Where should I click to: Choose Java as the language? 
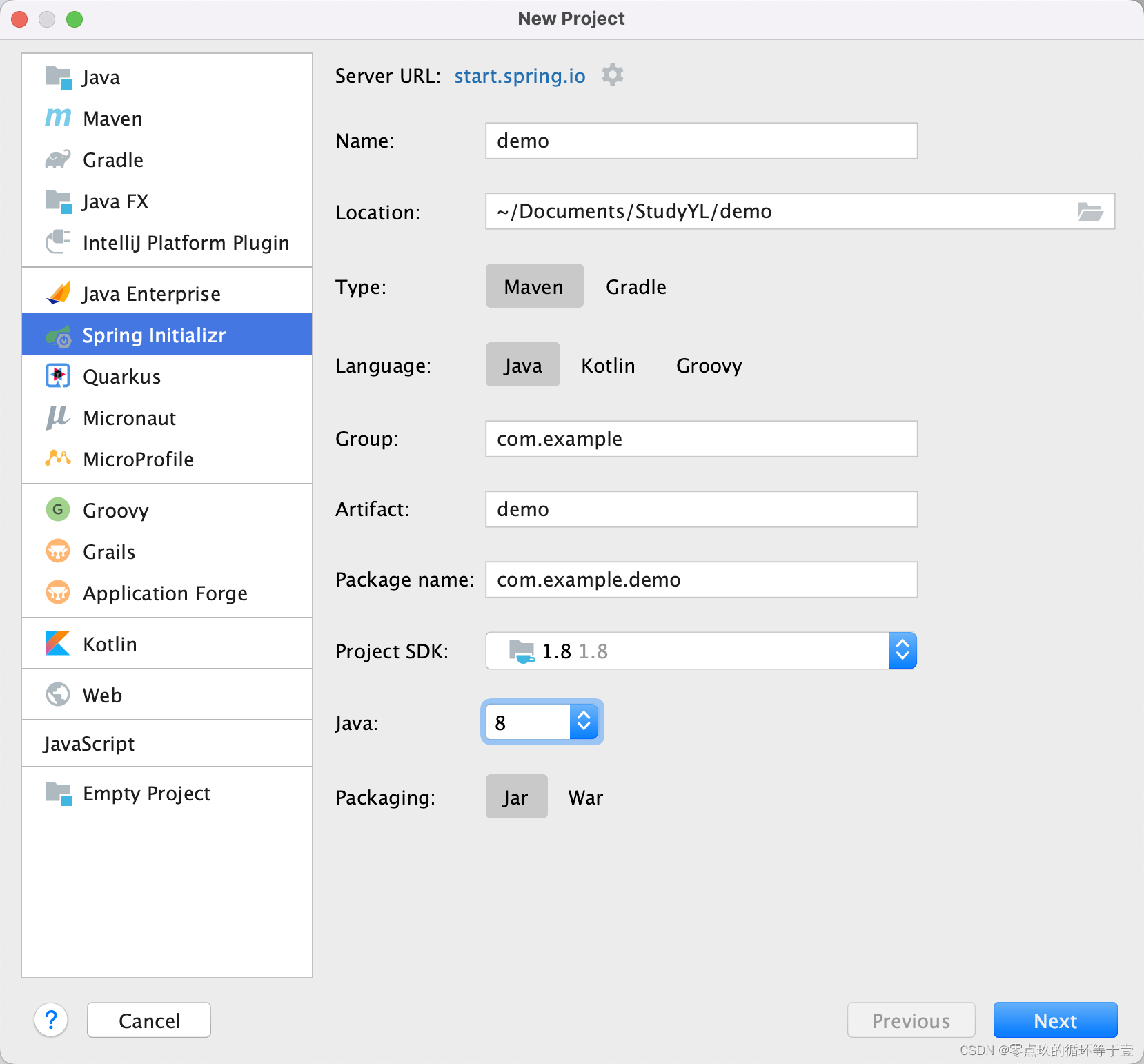[x=523, y=365]
